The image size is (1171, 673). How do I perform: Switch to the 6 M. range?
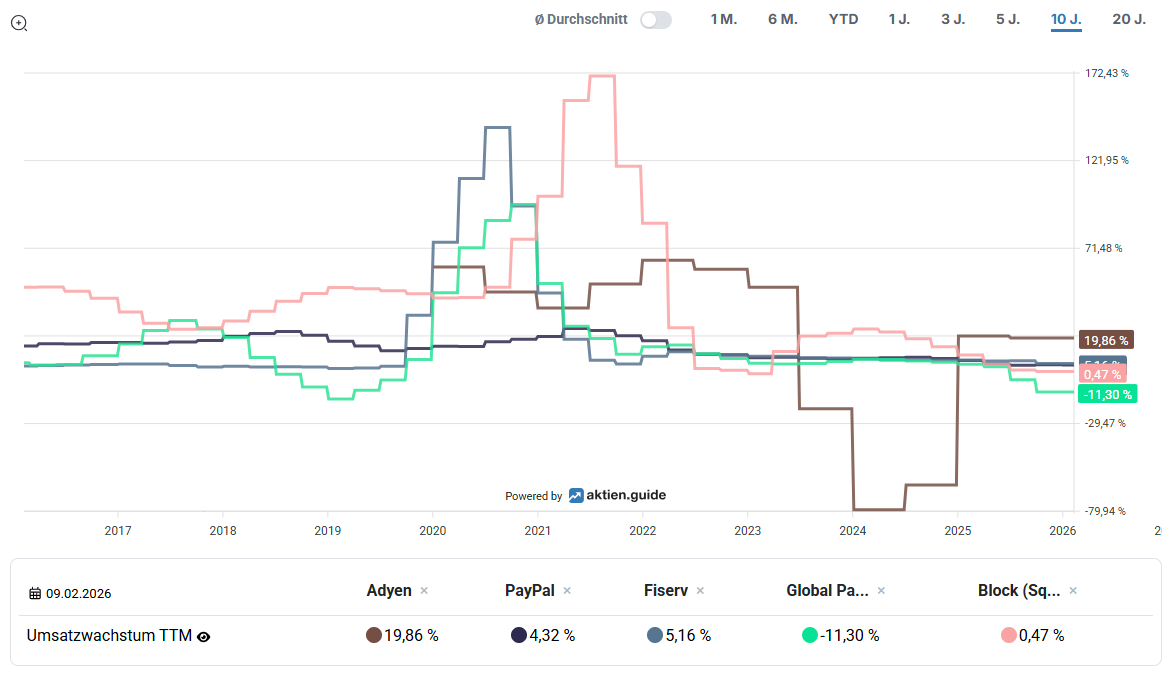783,19
